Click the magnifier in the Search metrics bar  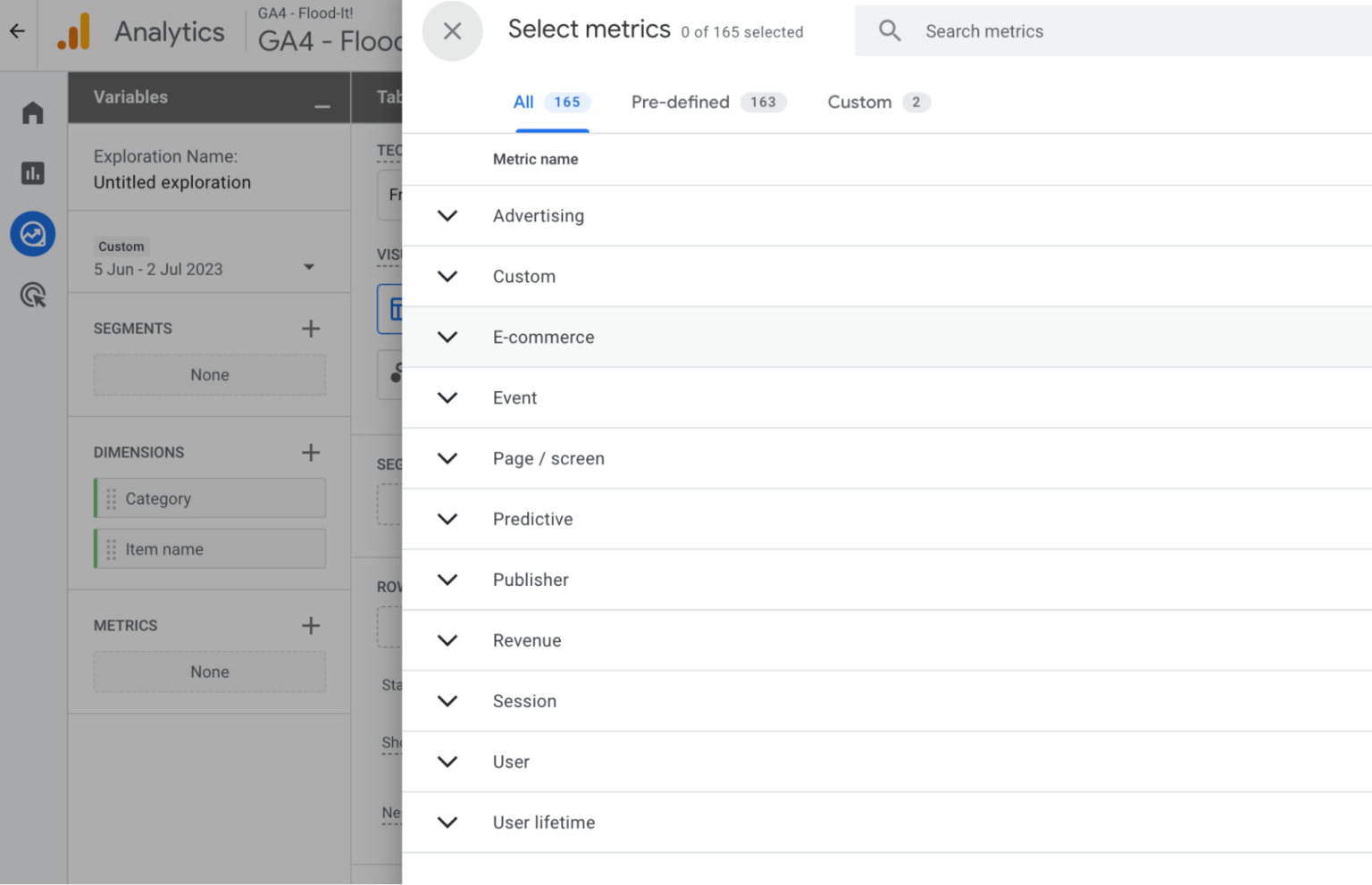coord(890,30)
